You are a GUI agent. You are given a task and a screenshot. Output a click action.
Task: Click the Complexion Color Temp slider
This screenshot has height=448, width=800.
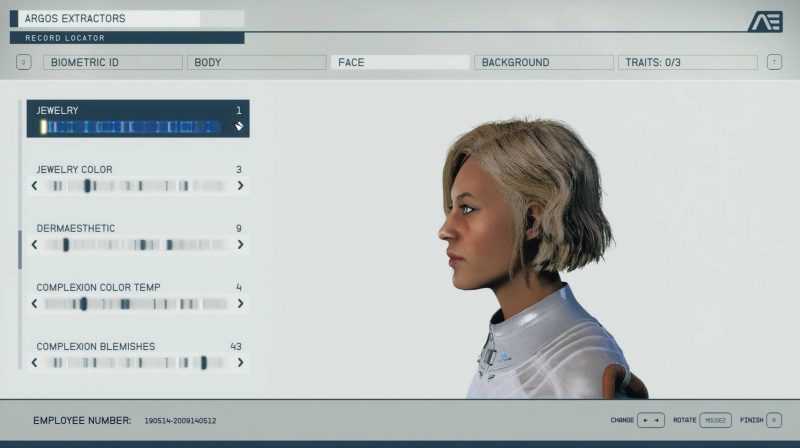136,304
